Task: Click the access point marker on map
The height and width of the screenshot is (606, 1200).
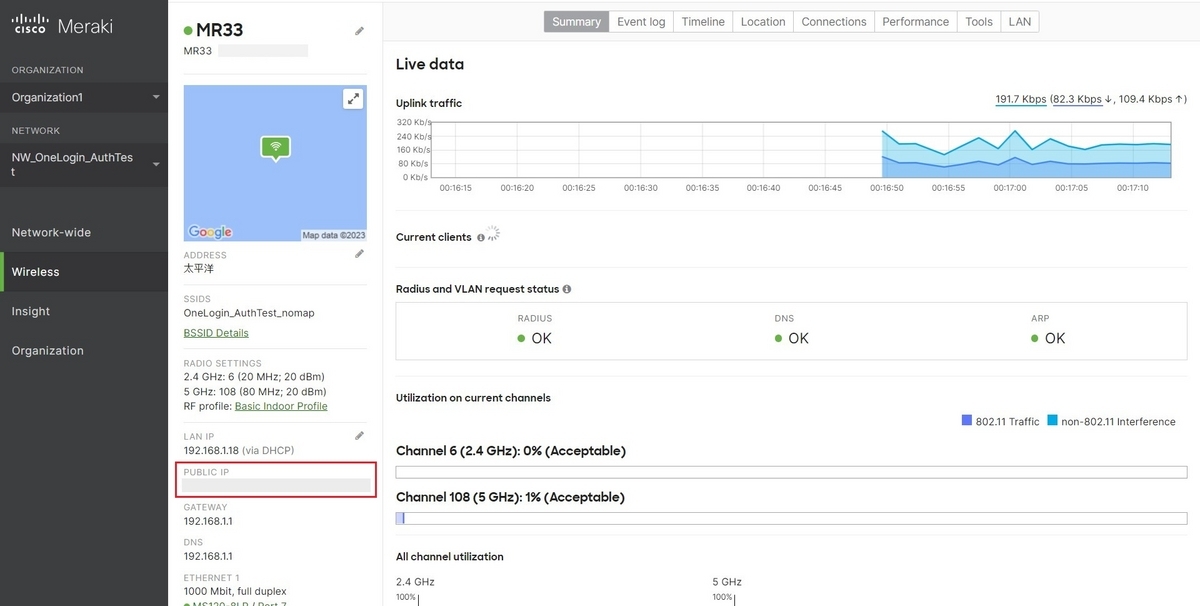Action: point(276,148)
